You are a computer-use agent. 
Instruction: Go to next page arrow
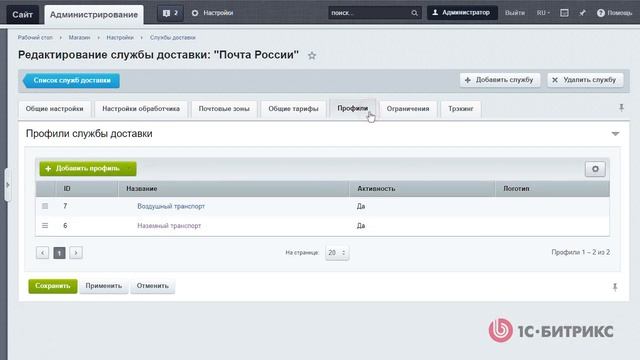click(76, 253)
